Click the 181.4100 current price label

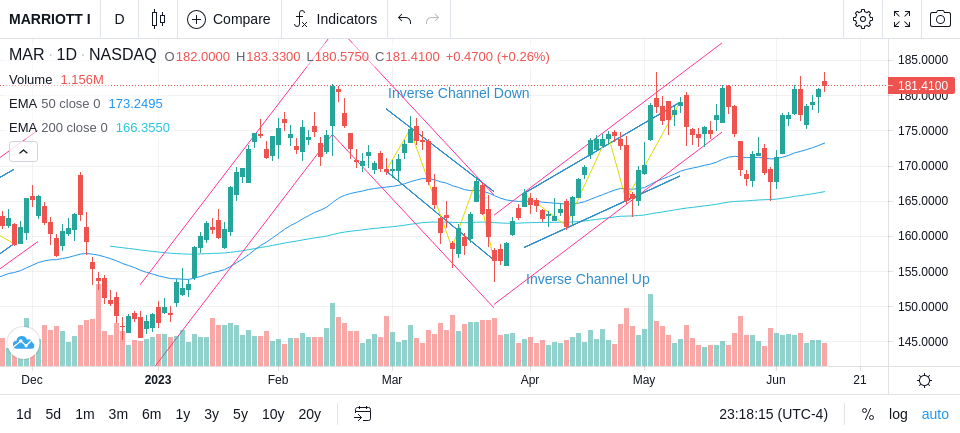(x=922, y=86)
